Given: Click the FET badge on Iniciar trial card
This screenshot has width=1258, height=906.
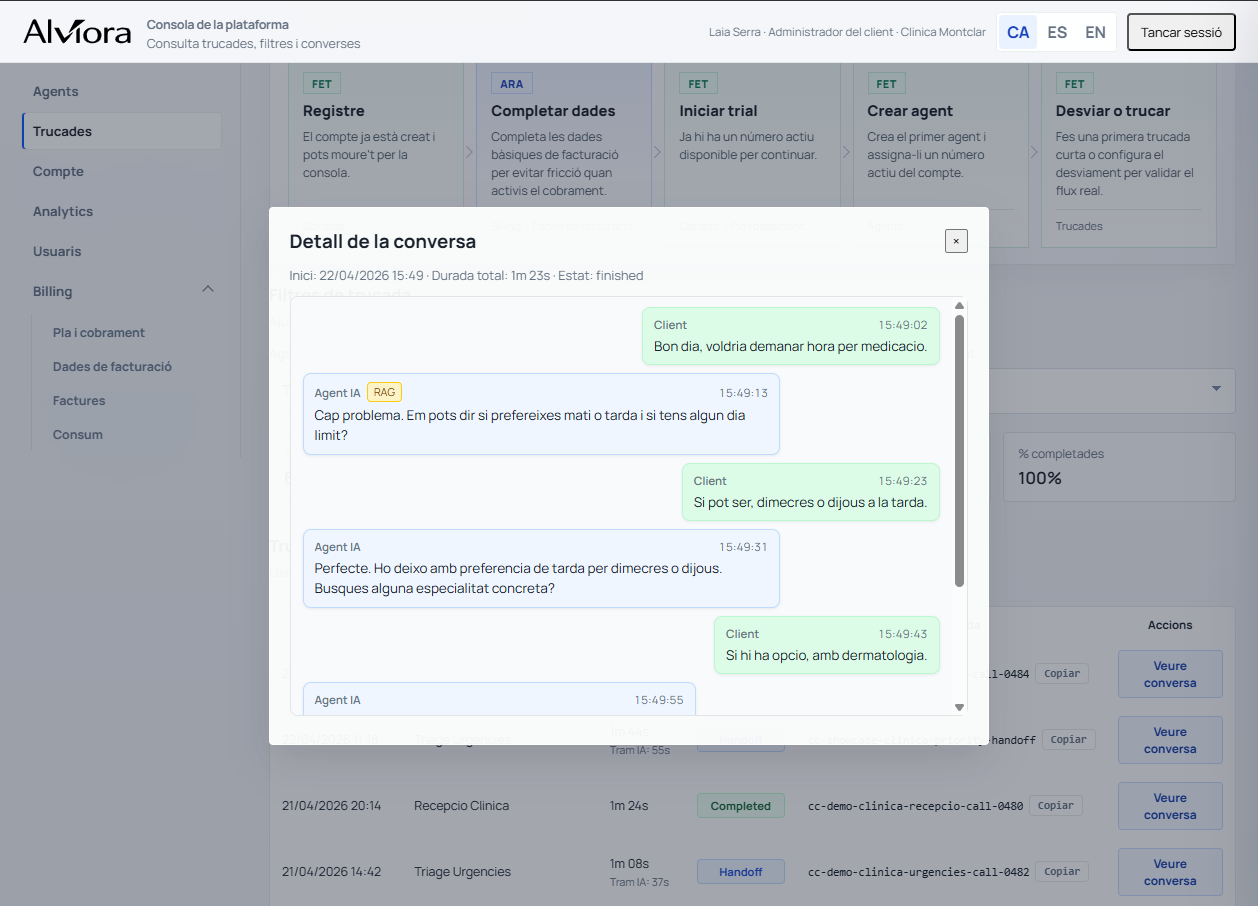Looking at the screenshot, I should (x=698, y=84).
